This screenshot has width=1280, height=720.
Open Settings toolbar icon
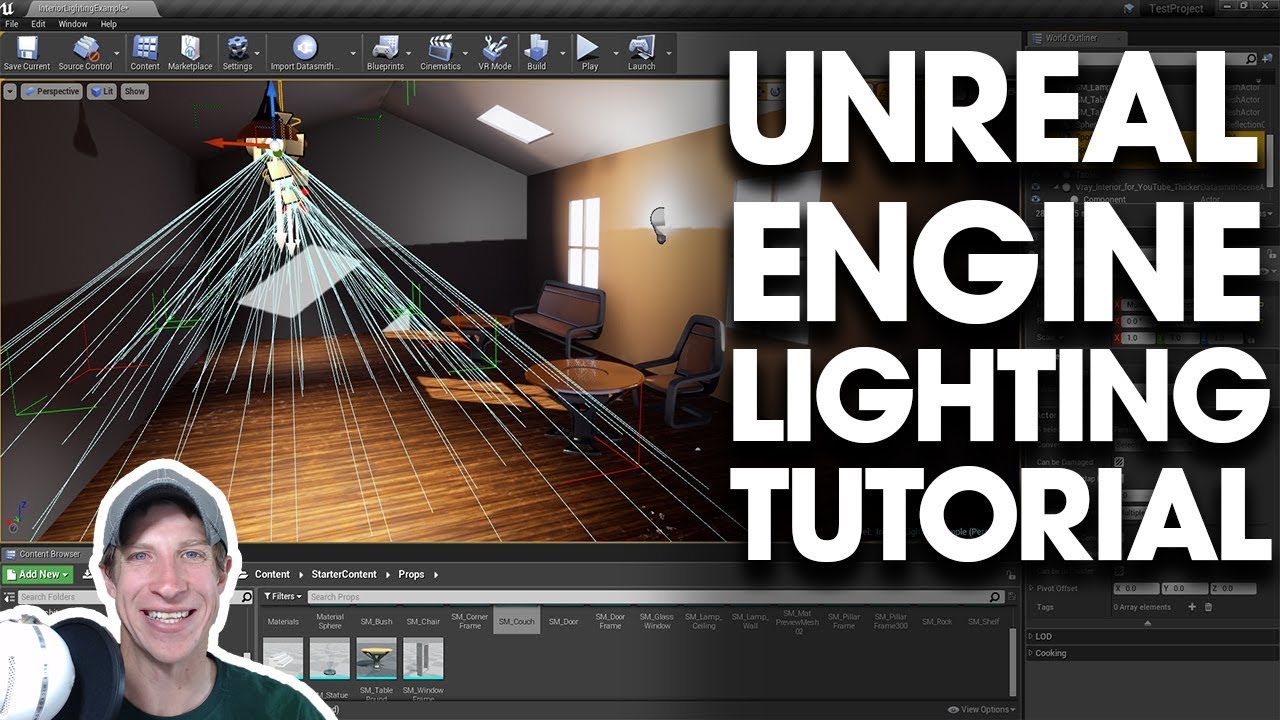pyautogui.click(x=237, y=53)
